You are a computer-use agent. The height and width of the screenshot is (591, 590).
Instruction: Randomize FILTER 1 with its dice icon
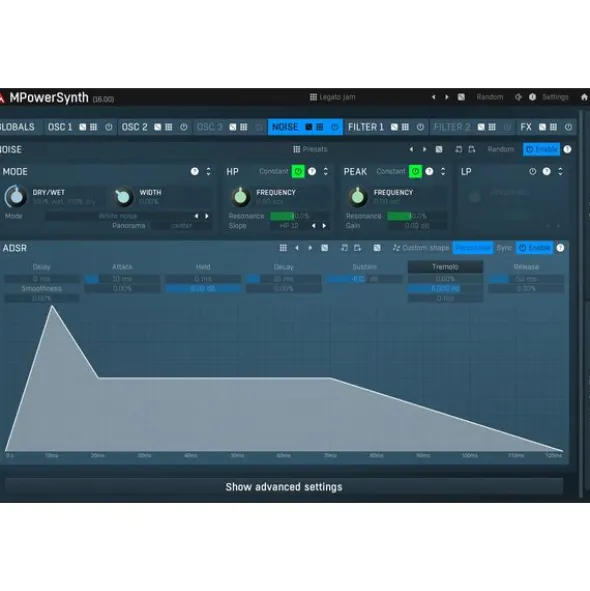394,127
